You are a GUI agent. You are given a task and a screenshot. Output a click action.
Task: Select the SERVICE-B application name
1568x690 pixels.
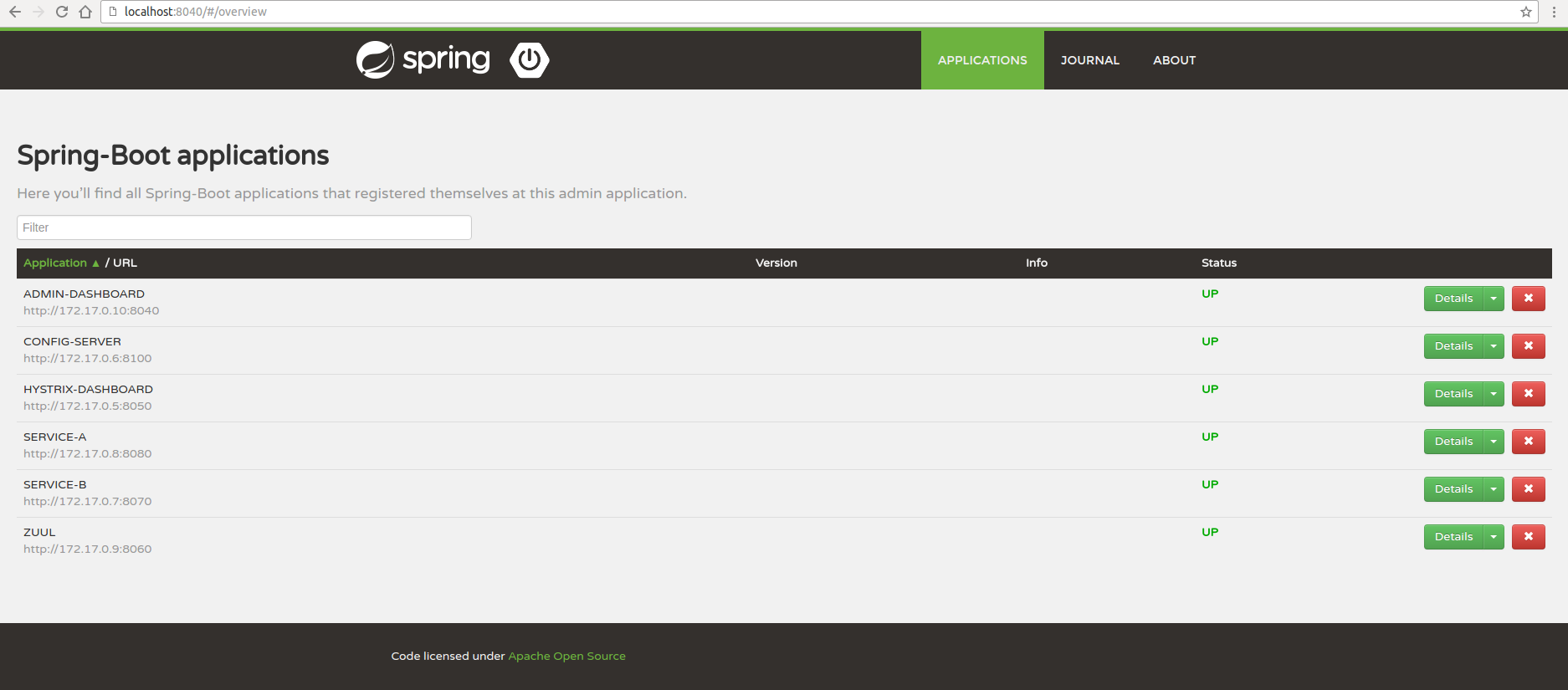pos(54,484)
